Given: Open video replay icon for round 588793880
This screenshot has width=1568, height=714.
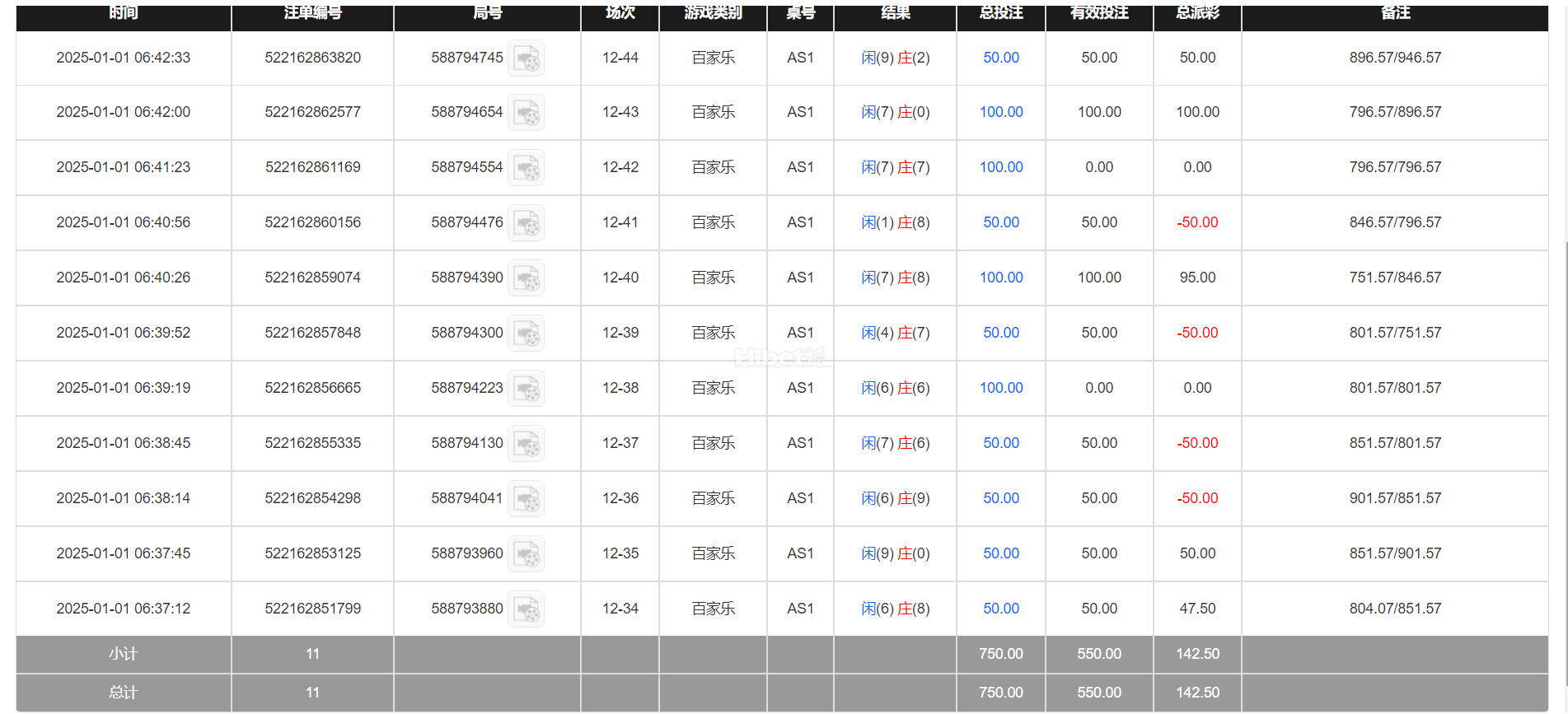Looking at the screenshot, I should [526, 609].
